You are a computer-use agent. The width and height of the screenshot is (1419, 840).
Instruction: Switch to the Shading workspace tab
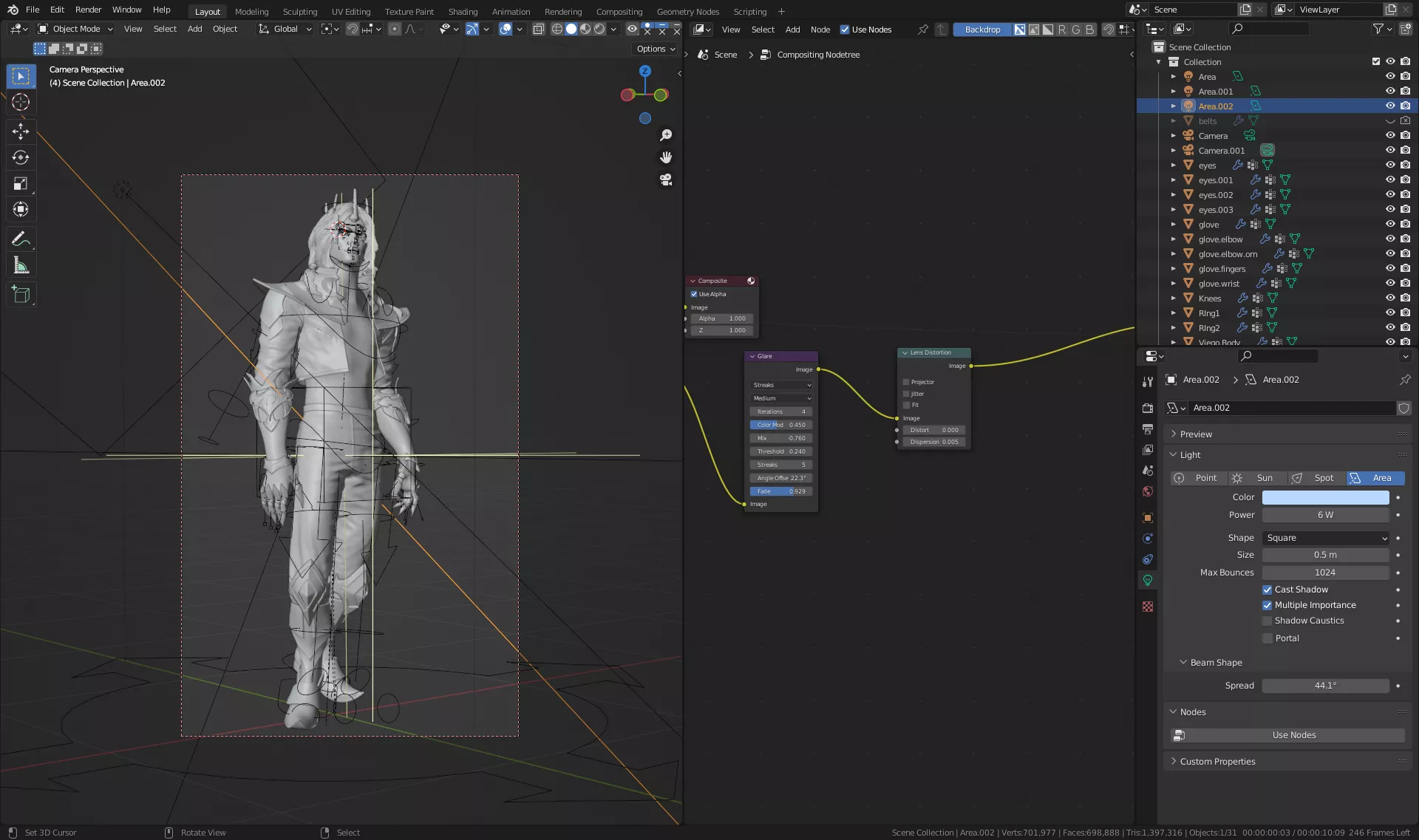tap(463, 11)
